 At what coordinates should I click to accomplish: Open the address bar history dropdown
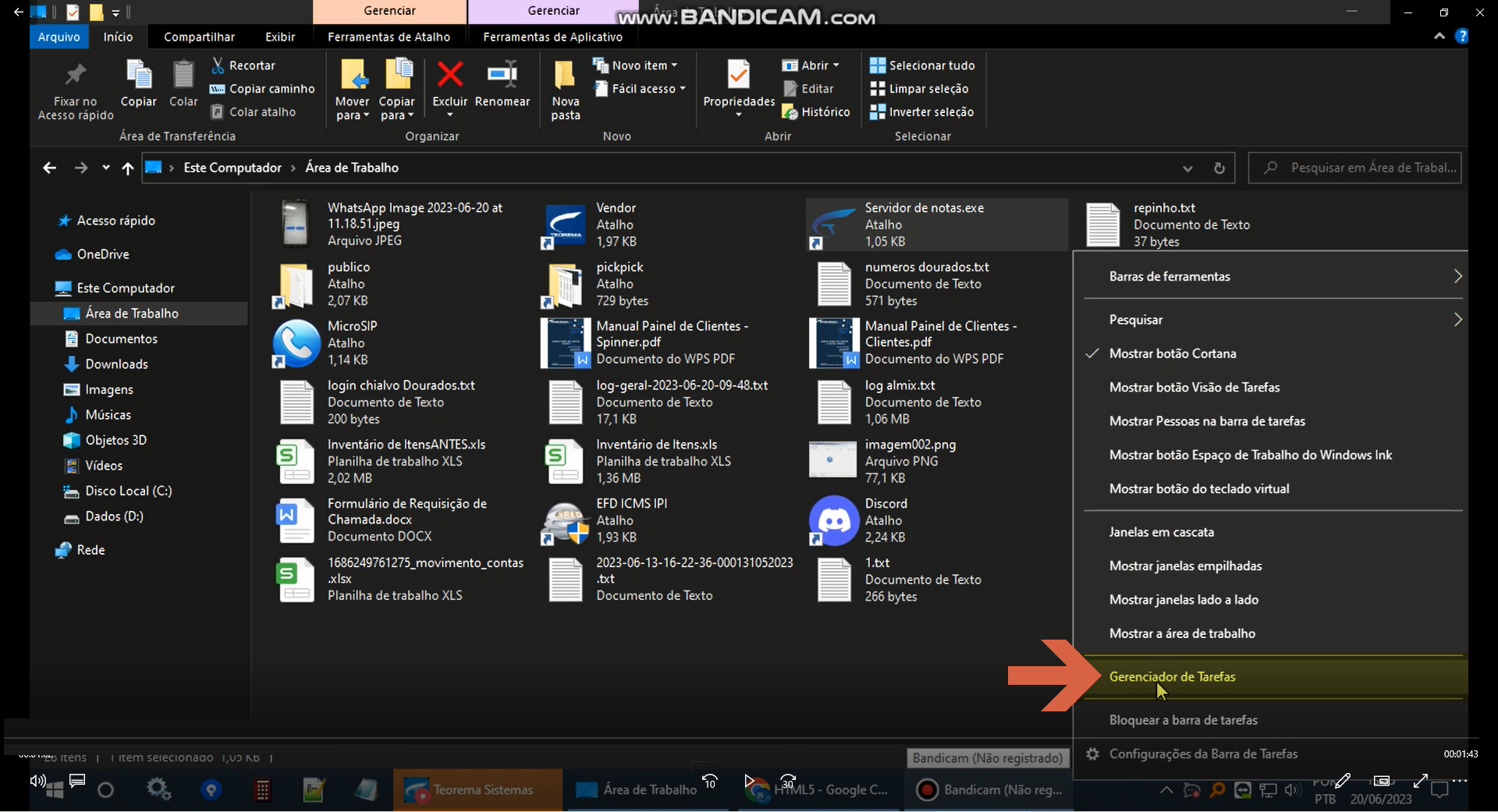(1187, 168)
